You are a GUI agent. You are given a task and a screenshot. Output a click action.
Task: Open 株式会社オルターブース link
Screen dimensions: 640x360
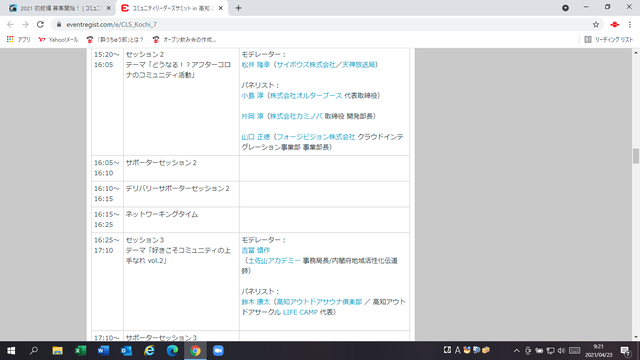(306, 96)
